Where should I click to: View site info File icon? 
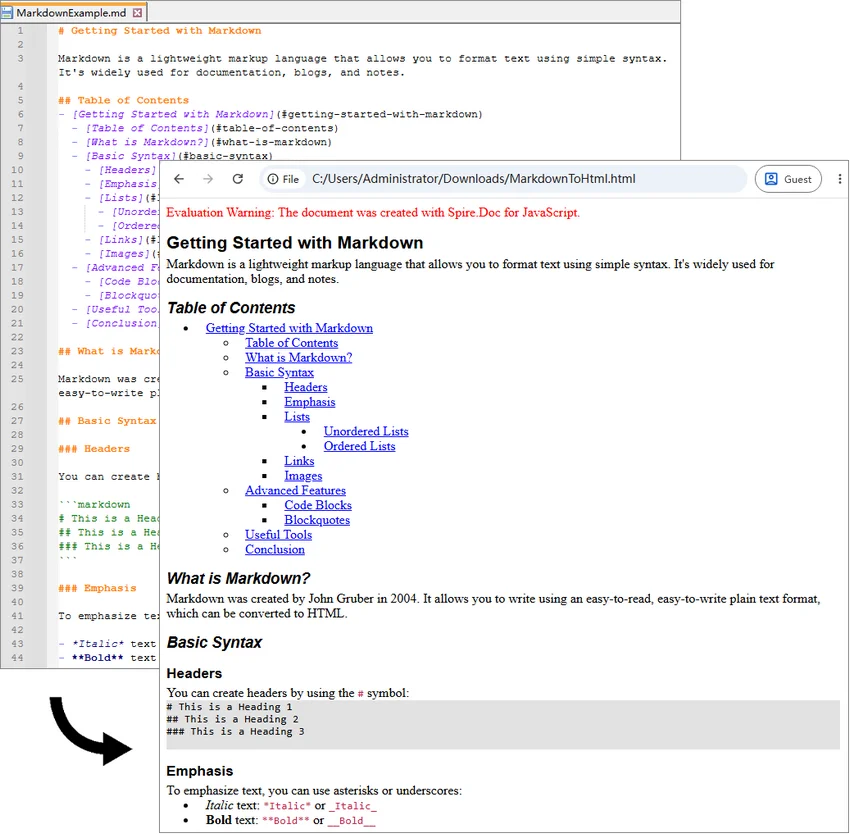[284, 179]
